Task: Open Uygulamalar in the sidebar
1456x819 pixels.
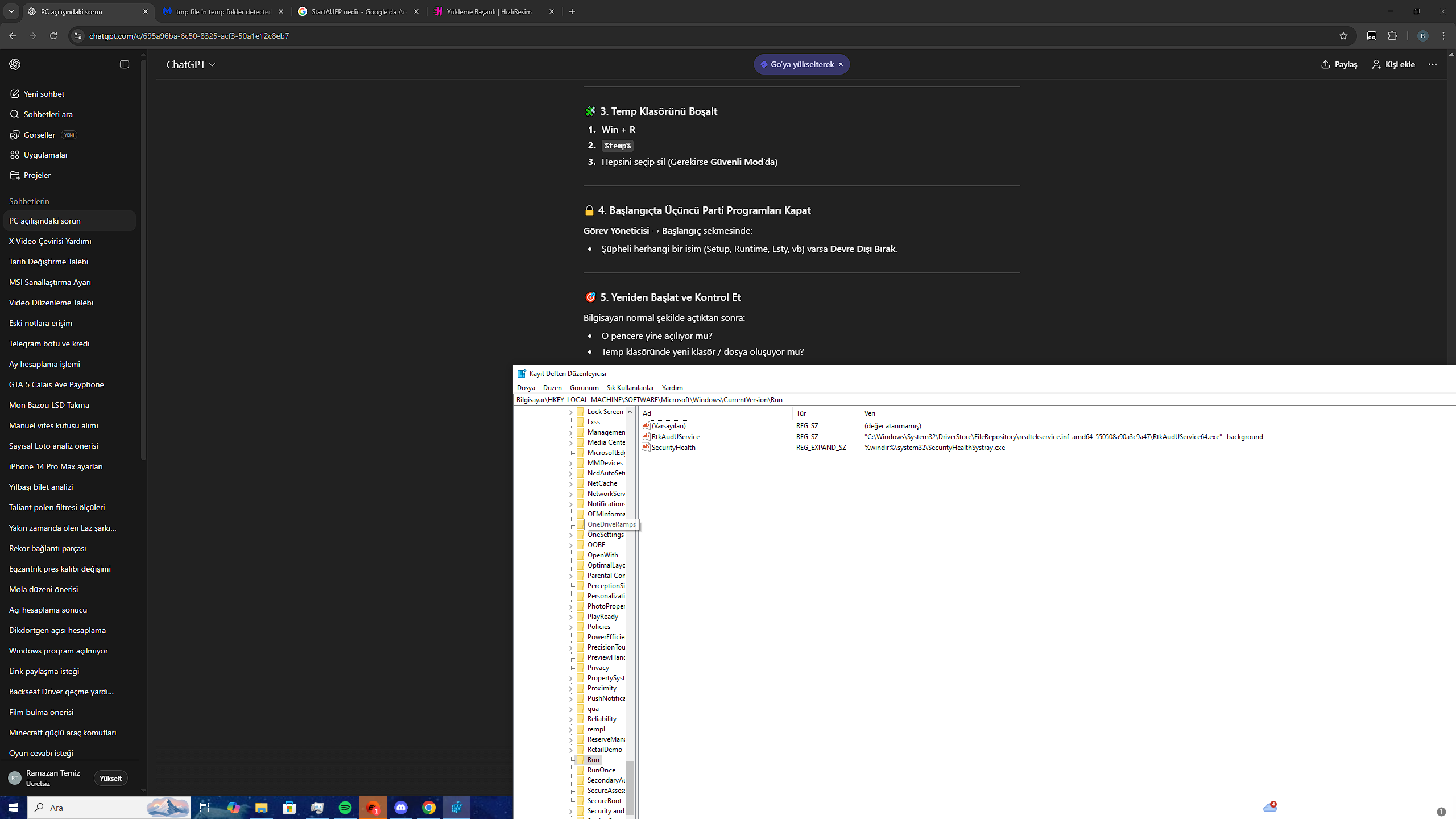Action: coord(69,155)
